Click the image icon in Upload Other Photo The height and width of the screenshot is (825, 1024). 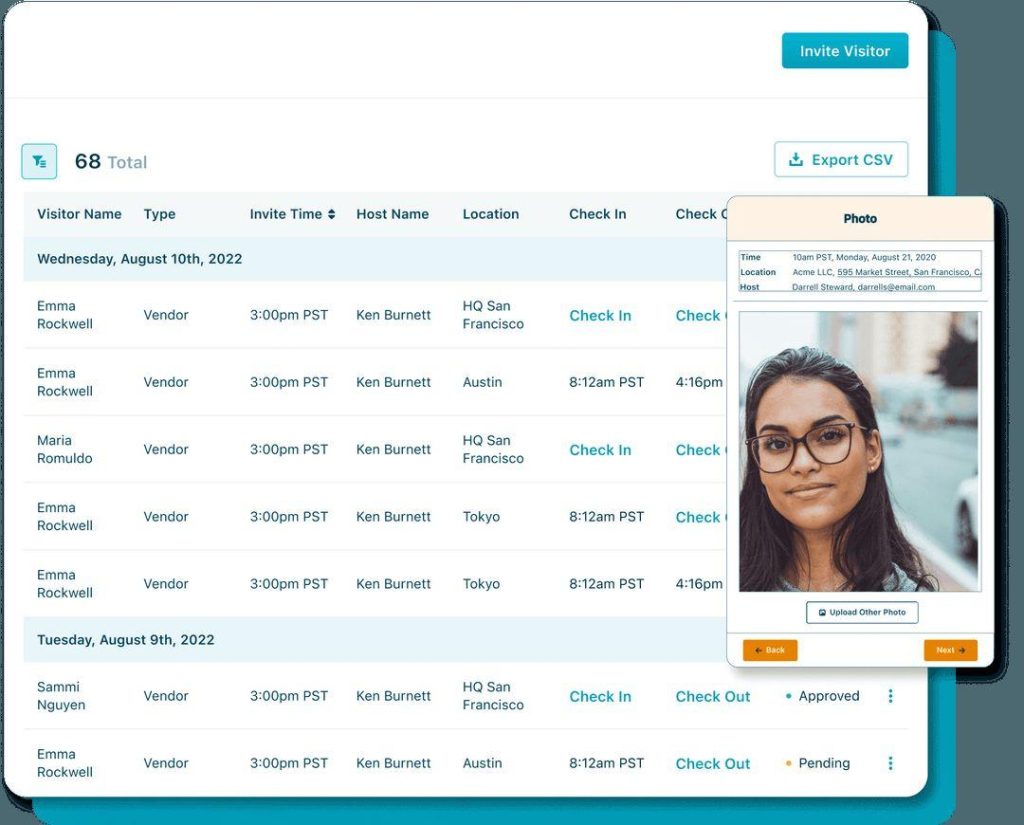coord(822,612)
